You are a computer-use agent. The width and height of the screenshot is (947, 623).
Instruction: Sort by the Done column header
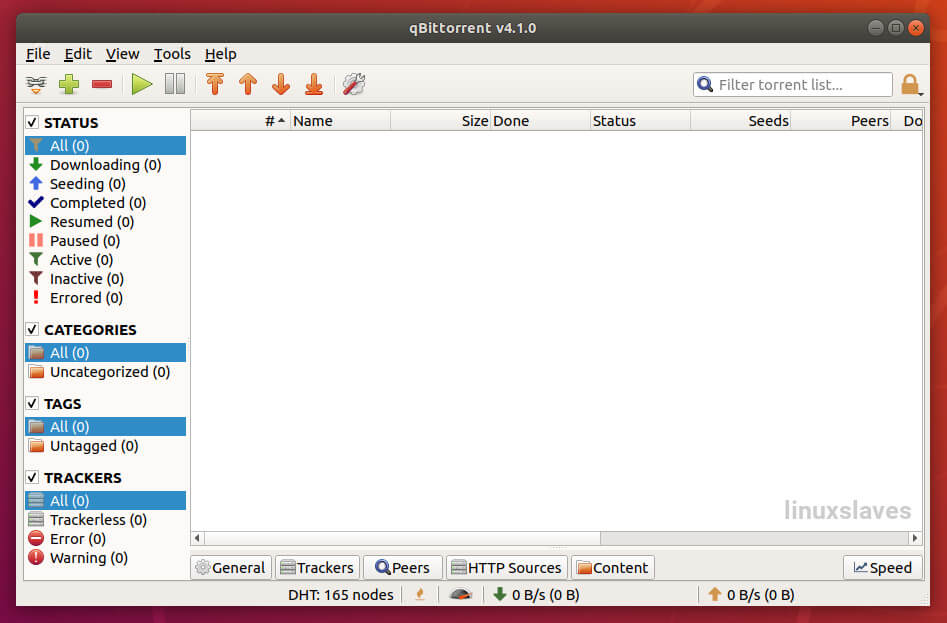point(541,121)
